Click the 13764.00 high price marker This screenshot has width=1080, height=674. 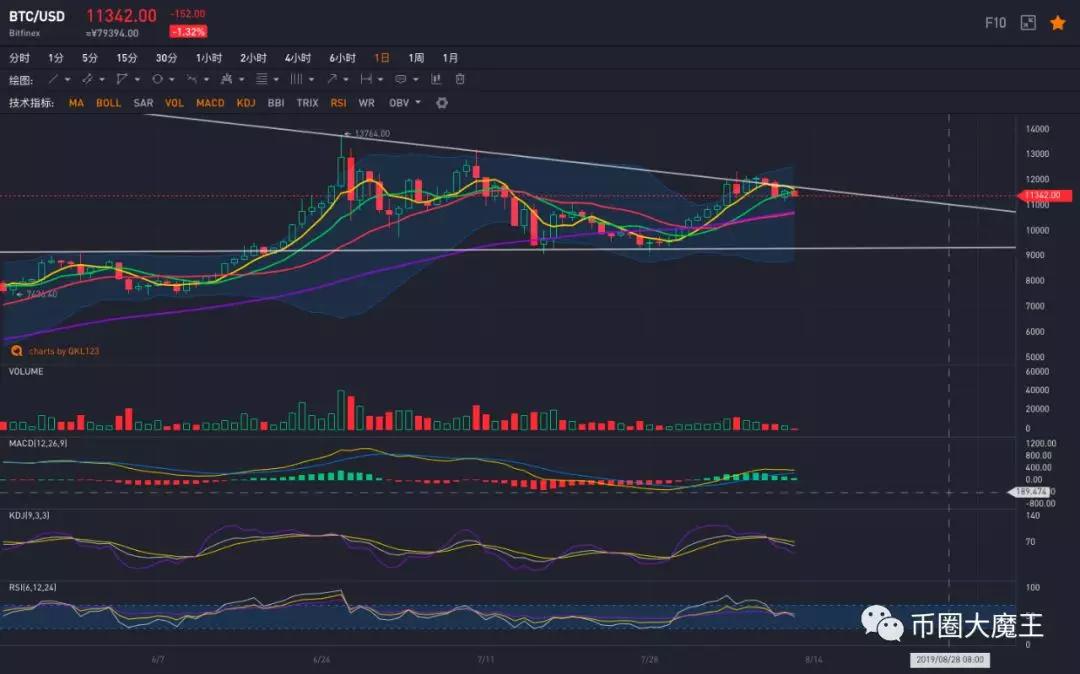(x=367, y=134)
